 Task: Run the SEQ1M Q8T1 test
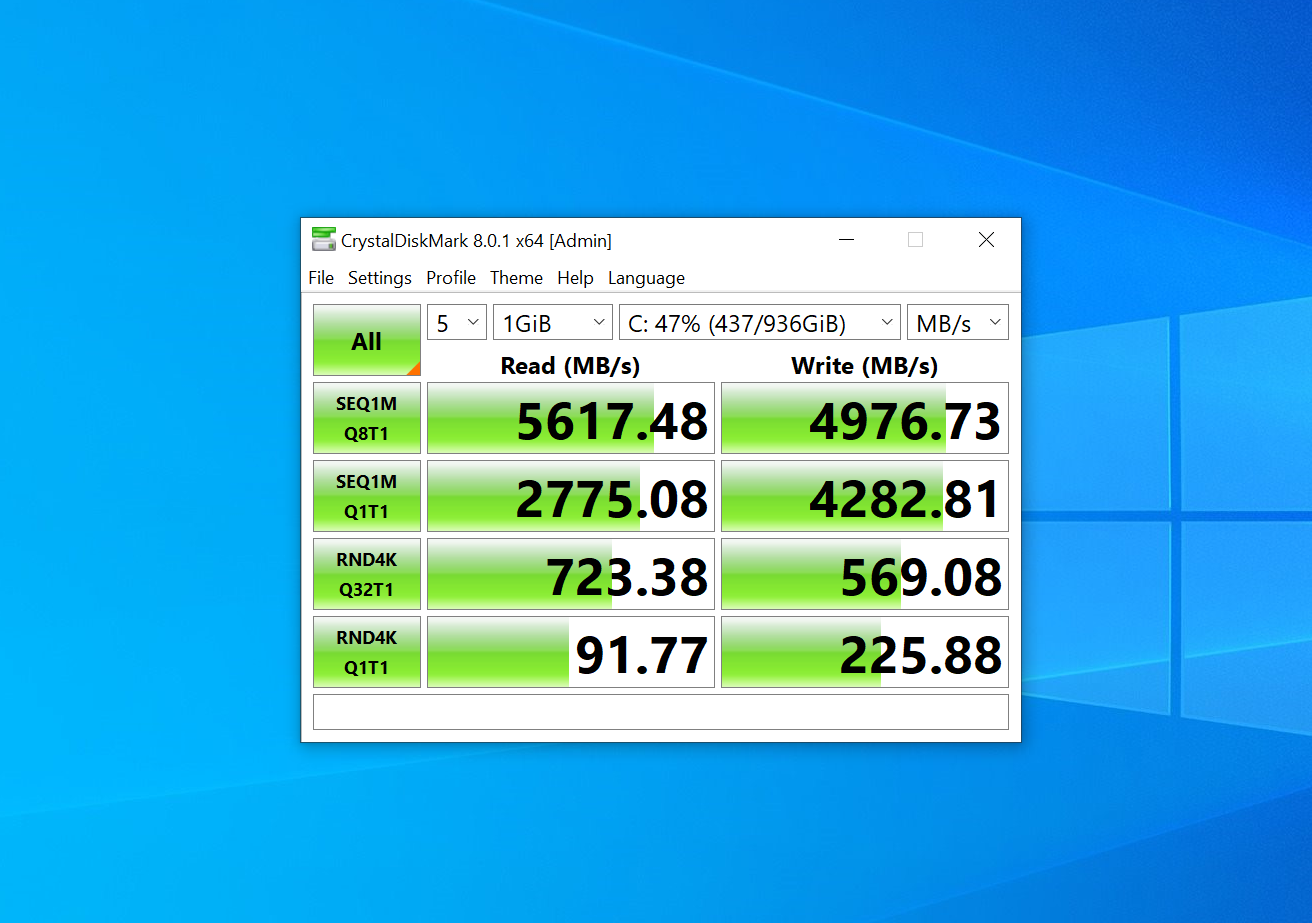pyautogui.click(x=367, y=418)
